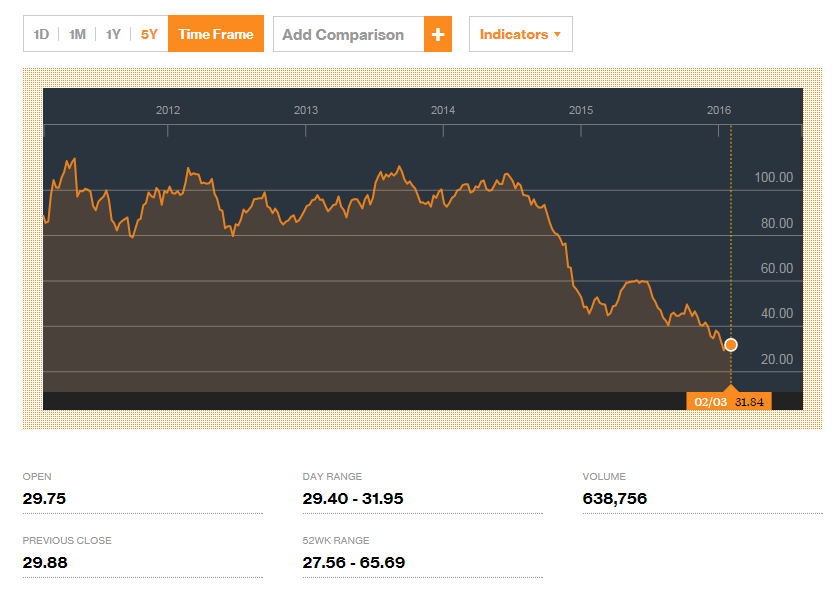The image size is (838, 592).
Task: Select the 5Y time range
Action: pos(149,35)
